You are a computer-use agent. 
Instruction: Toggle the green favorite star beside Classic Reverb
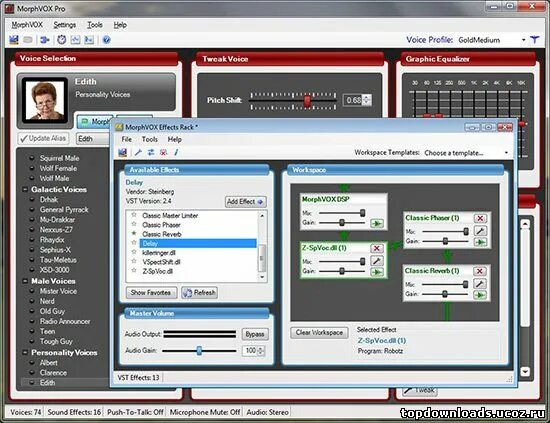(x=134, y=233)
